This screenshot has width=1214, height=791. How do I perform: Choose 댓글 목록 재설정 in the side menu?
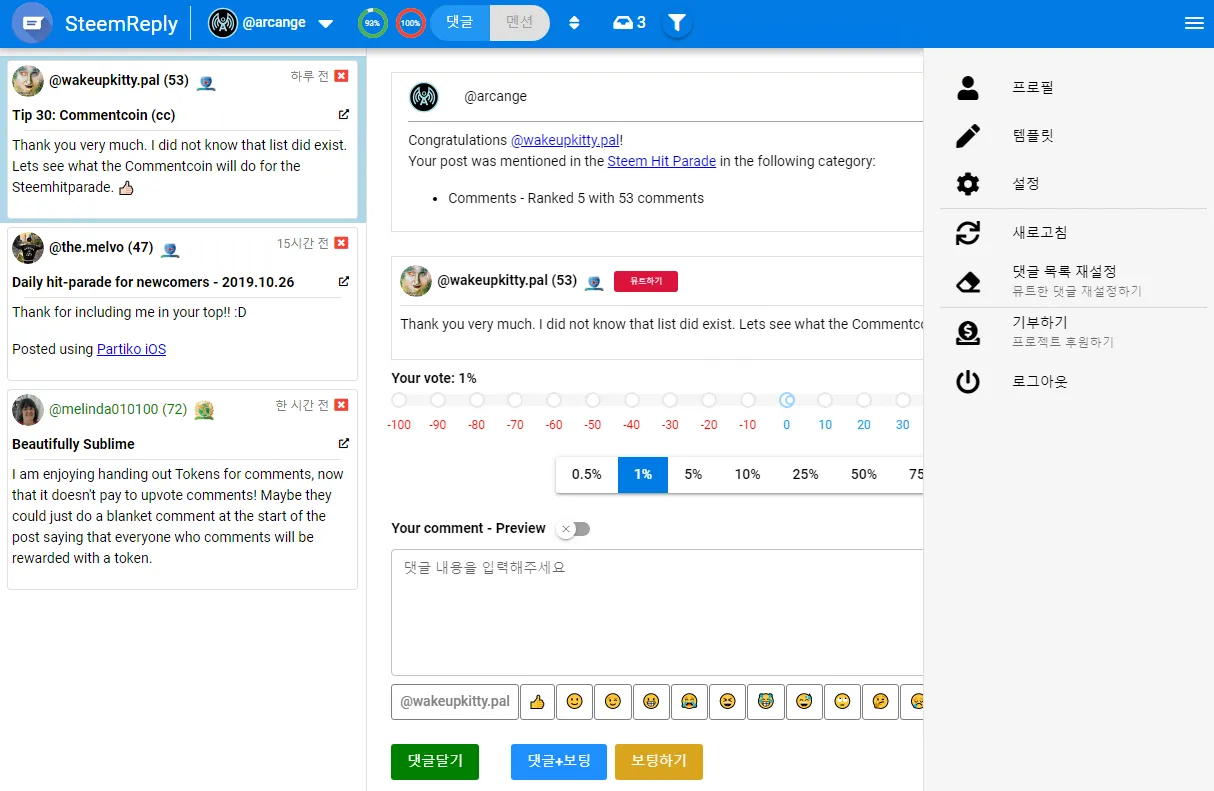[x=1073, y=281]
